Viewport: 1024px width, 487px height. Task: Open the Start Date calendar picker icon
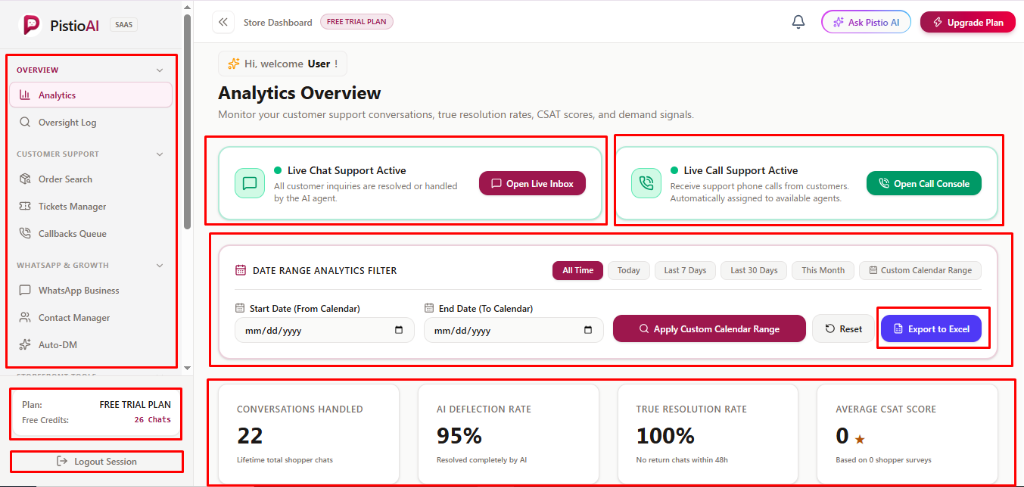(399, 330)
